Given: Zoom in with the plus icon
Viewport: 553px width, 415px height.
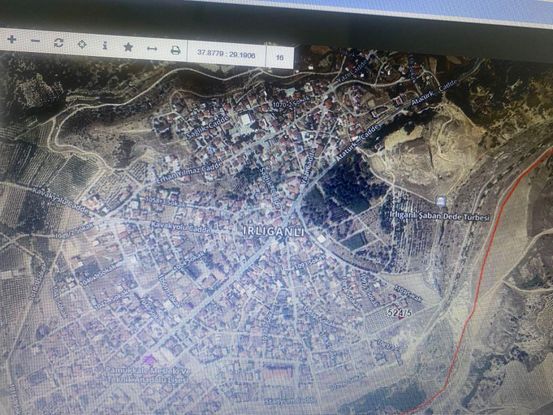Looking at the screenshot, I should (x=12, y=39).
